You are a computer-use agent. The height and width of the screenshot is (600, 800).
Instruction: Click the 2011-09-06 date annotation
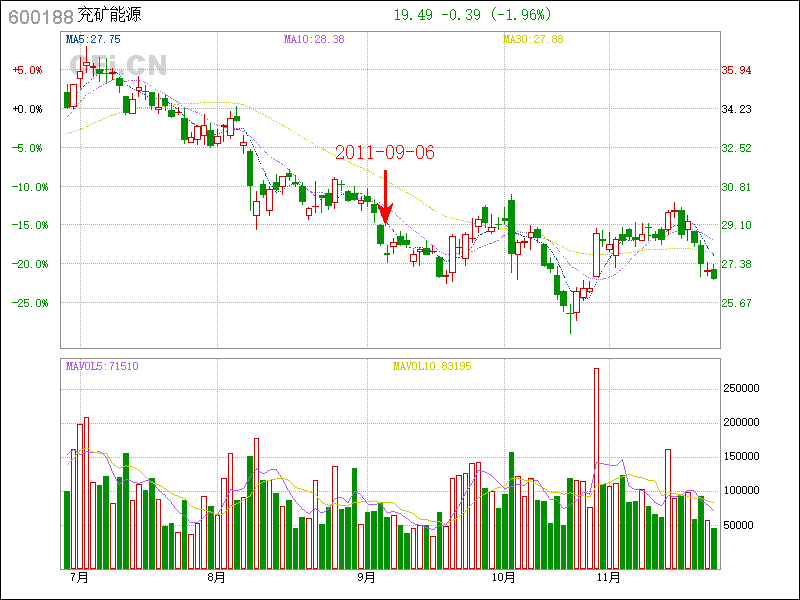385,153
